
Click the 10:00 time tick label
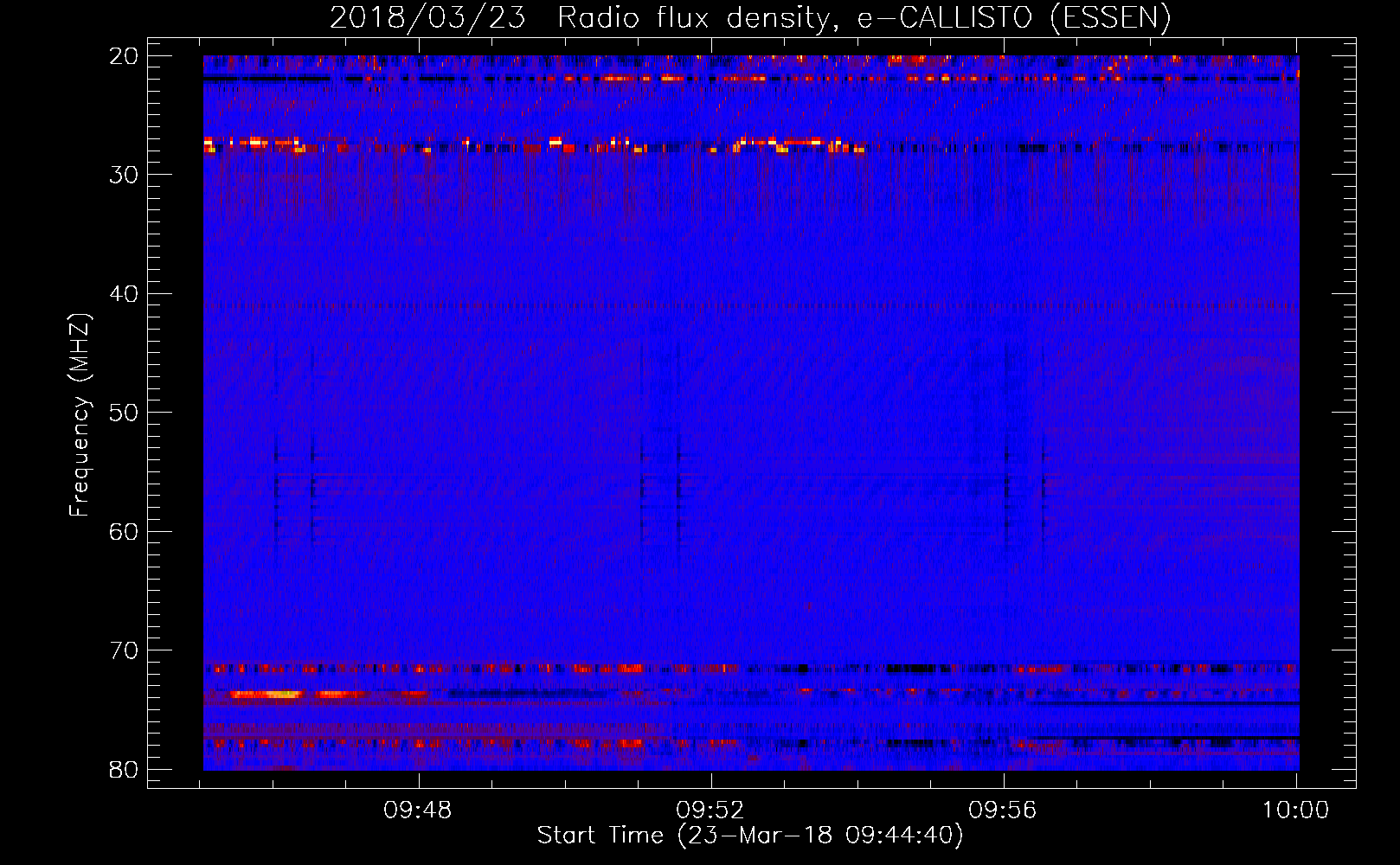pos(1295,810)
